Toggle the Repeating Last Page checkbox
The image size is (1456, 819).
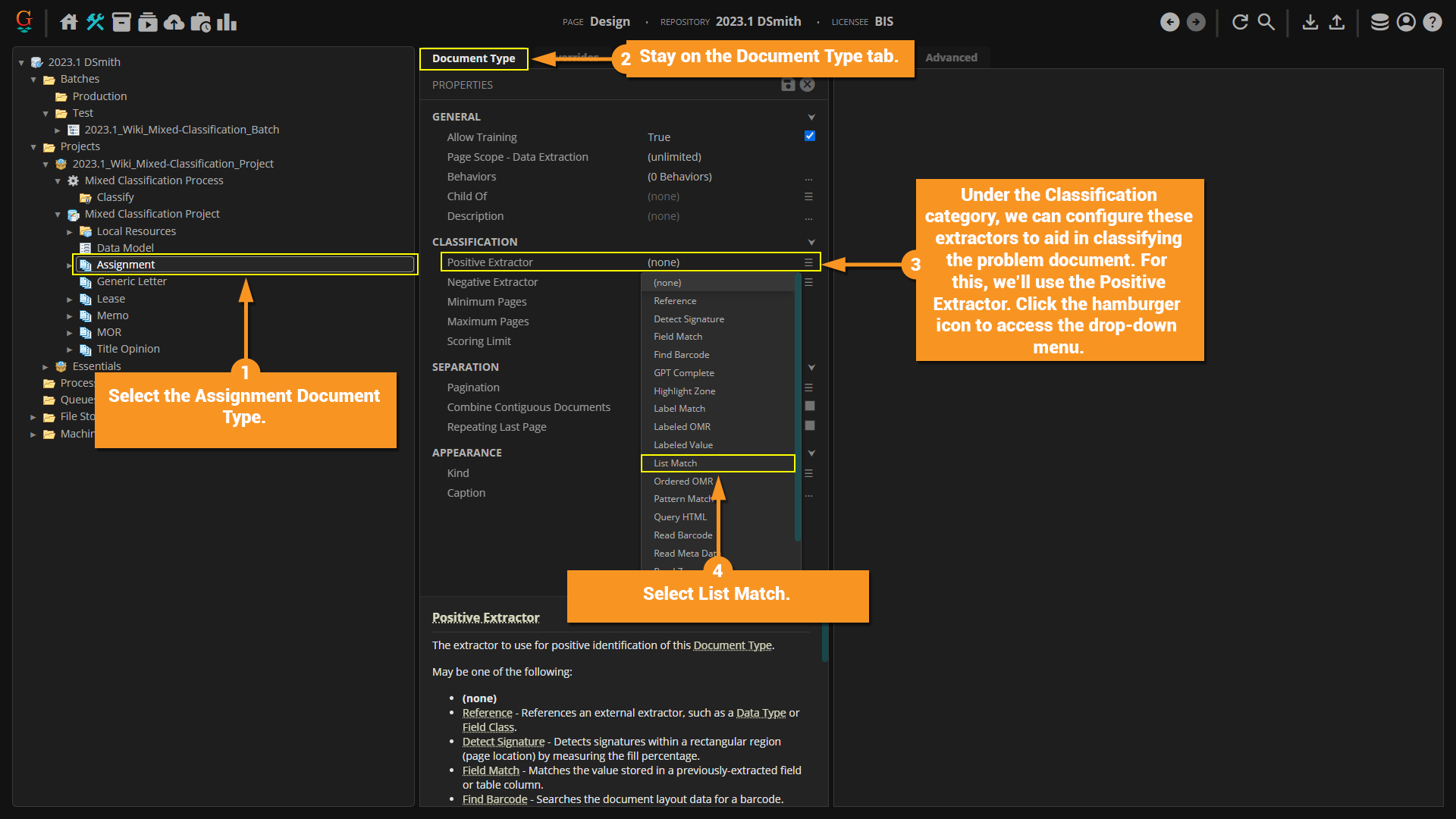809,426
